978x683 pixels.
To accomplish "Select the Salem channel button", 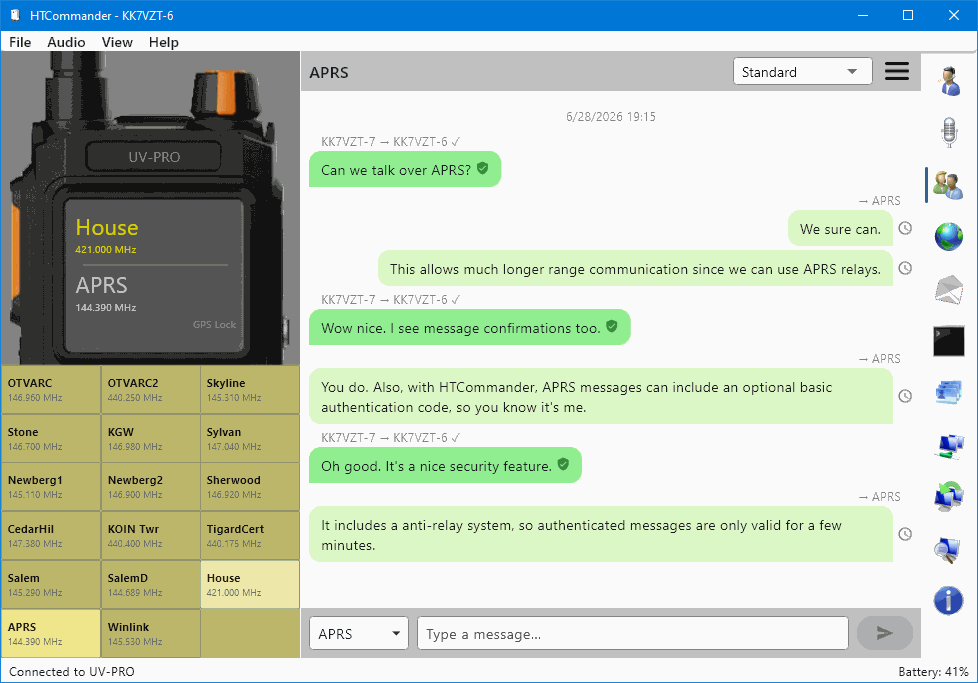I will tap(51, 584).
